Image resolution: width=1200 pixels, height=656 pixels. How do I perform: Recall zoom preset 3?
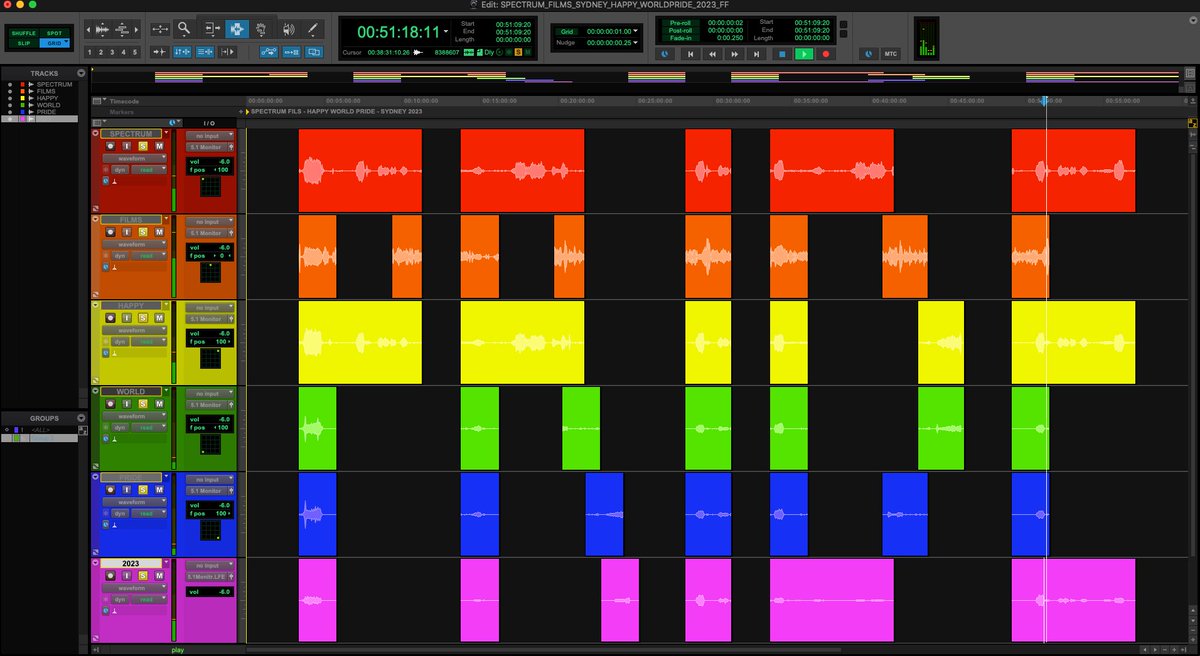pos(112,52)
